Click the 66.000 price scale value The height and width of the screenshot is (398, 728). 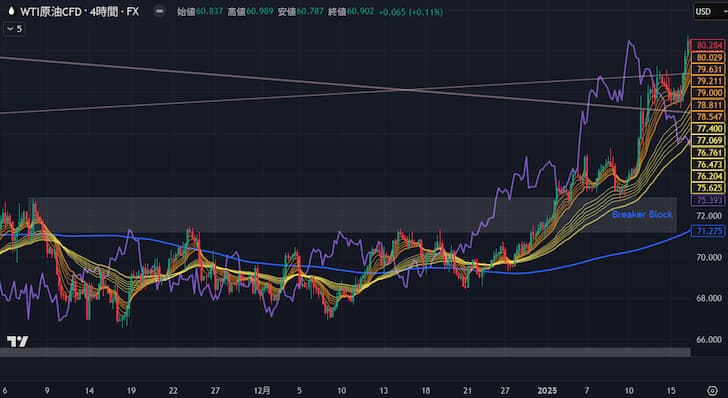pyautogui.click(x=709, y=339)
